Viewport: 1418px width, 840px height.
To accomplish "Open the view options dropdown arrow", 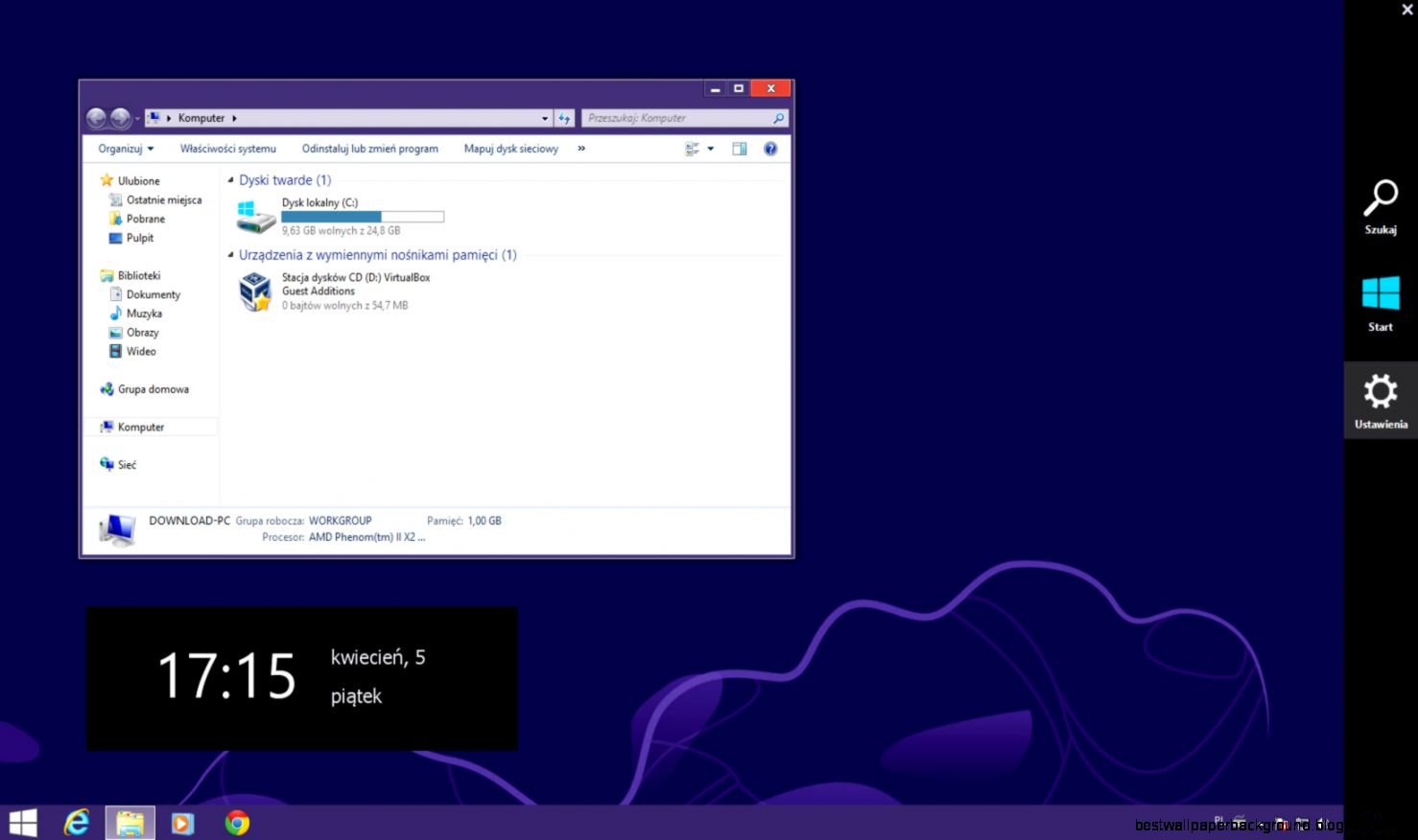I will [711, 149].
